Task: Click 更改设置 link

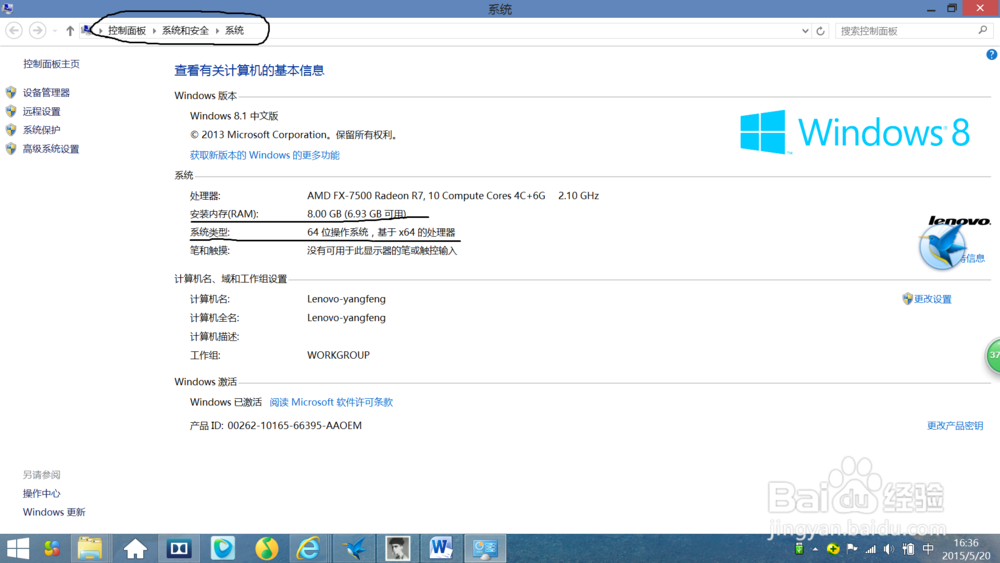Action: click(x=932, y=299)
